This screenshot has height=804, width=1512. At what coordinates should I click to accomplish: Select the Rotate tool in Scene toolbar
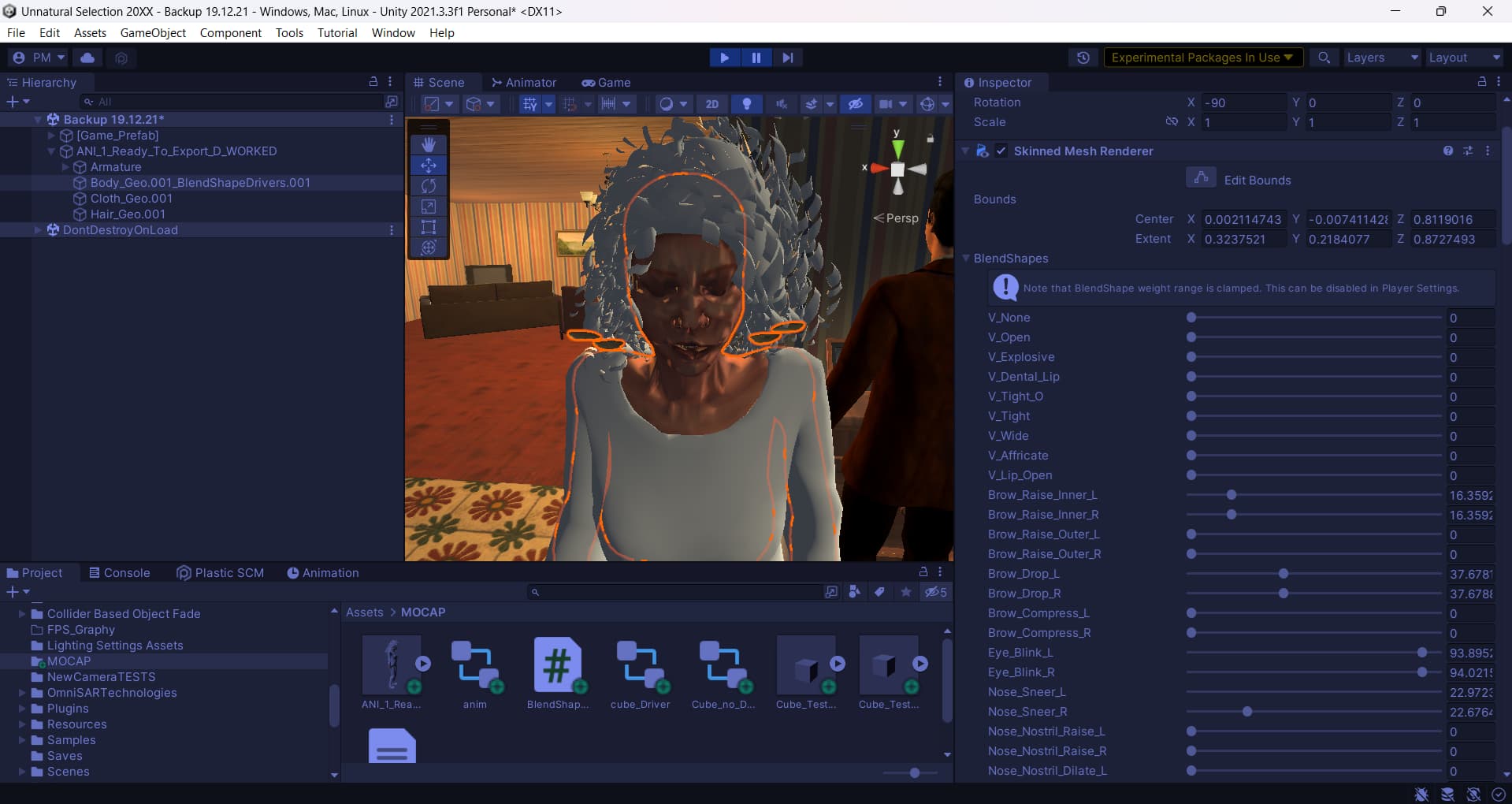click(x=429, y=185)
